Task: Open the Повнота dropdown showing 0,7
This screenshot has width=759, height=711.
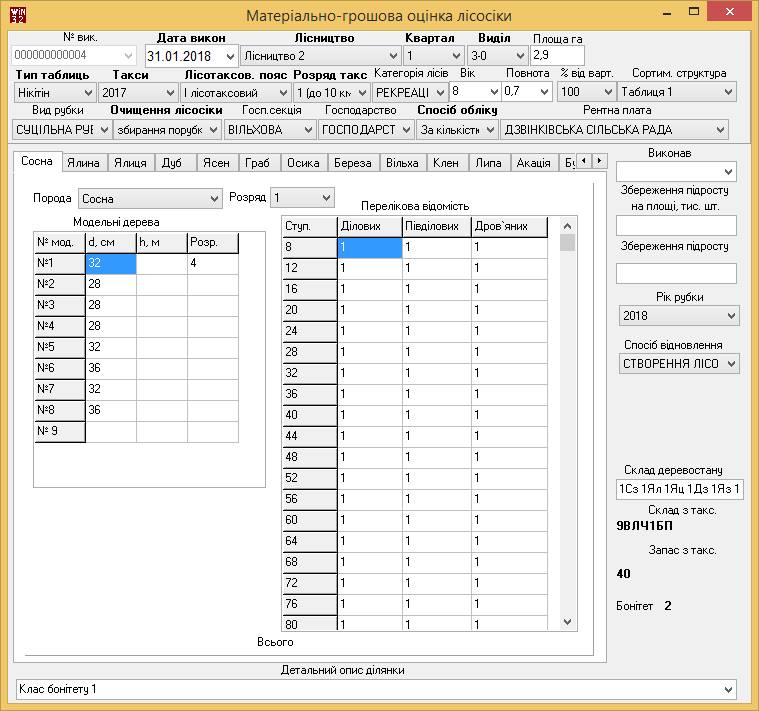Action: click(545, 91)
